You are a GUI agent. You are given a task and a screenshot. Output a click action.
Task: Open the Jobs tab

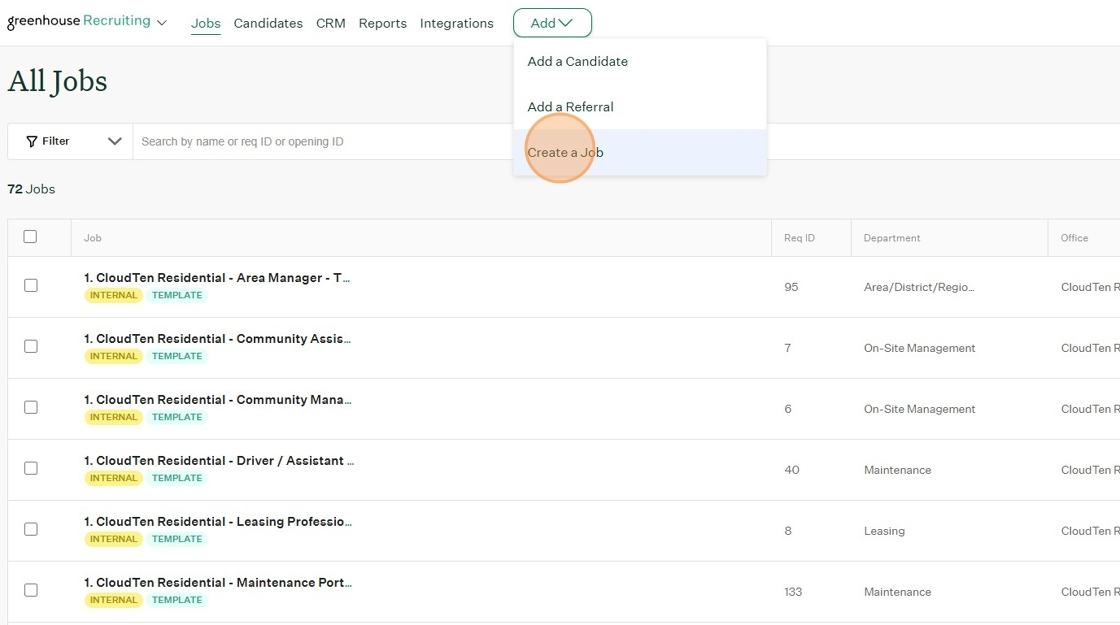click(206, 23)
